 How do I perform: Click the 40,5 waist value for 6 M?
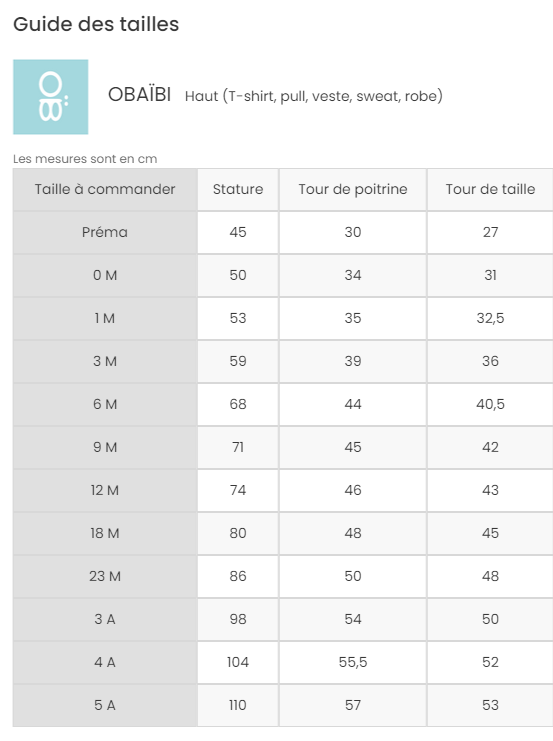point(490,405)
